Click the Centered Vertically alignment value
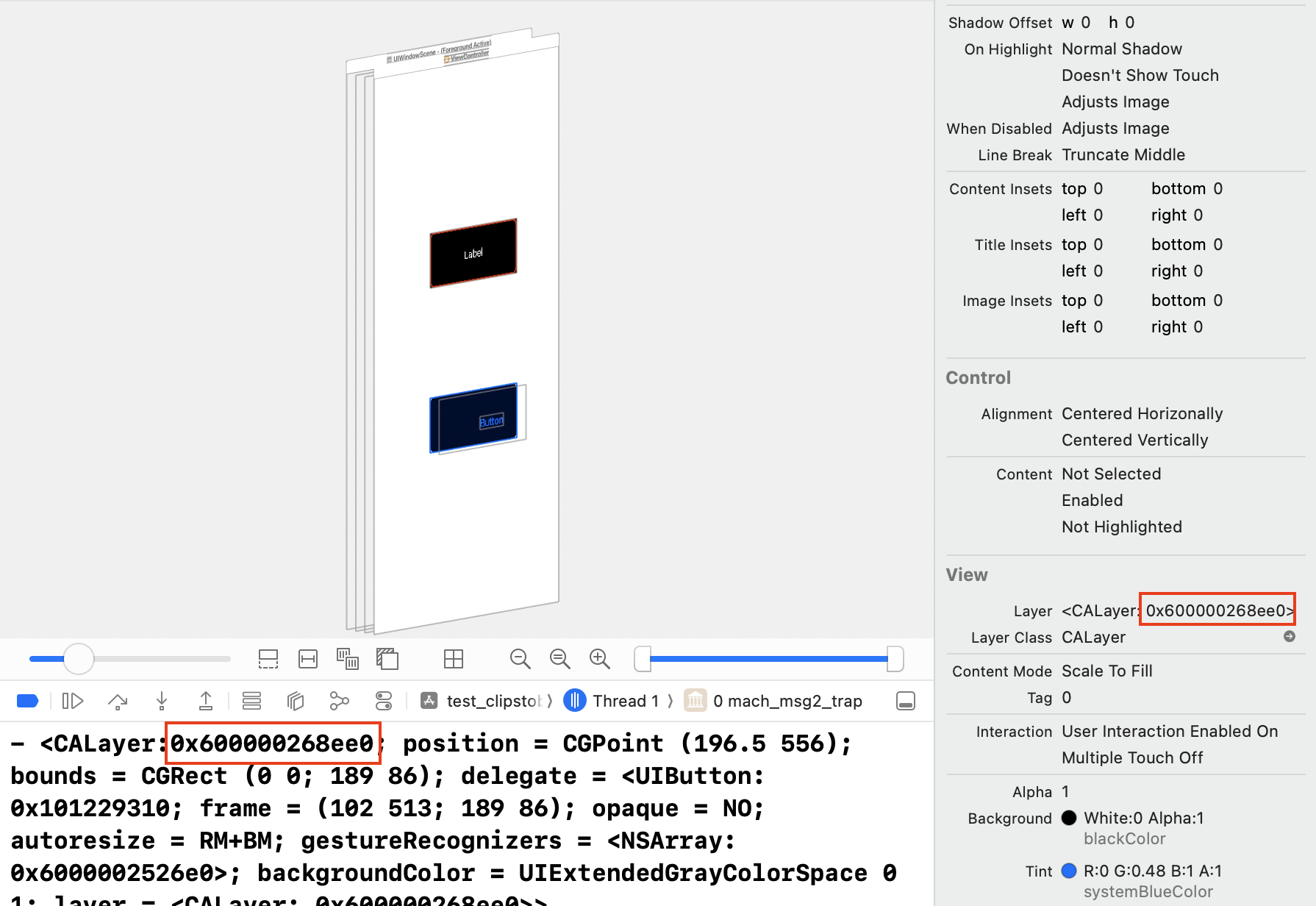Screen dimensions: 1316x906 click(x=1135, y=440)
